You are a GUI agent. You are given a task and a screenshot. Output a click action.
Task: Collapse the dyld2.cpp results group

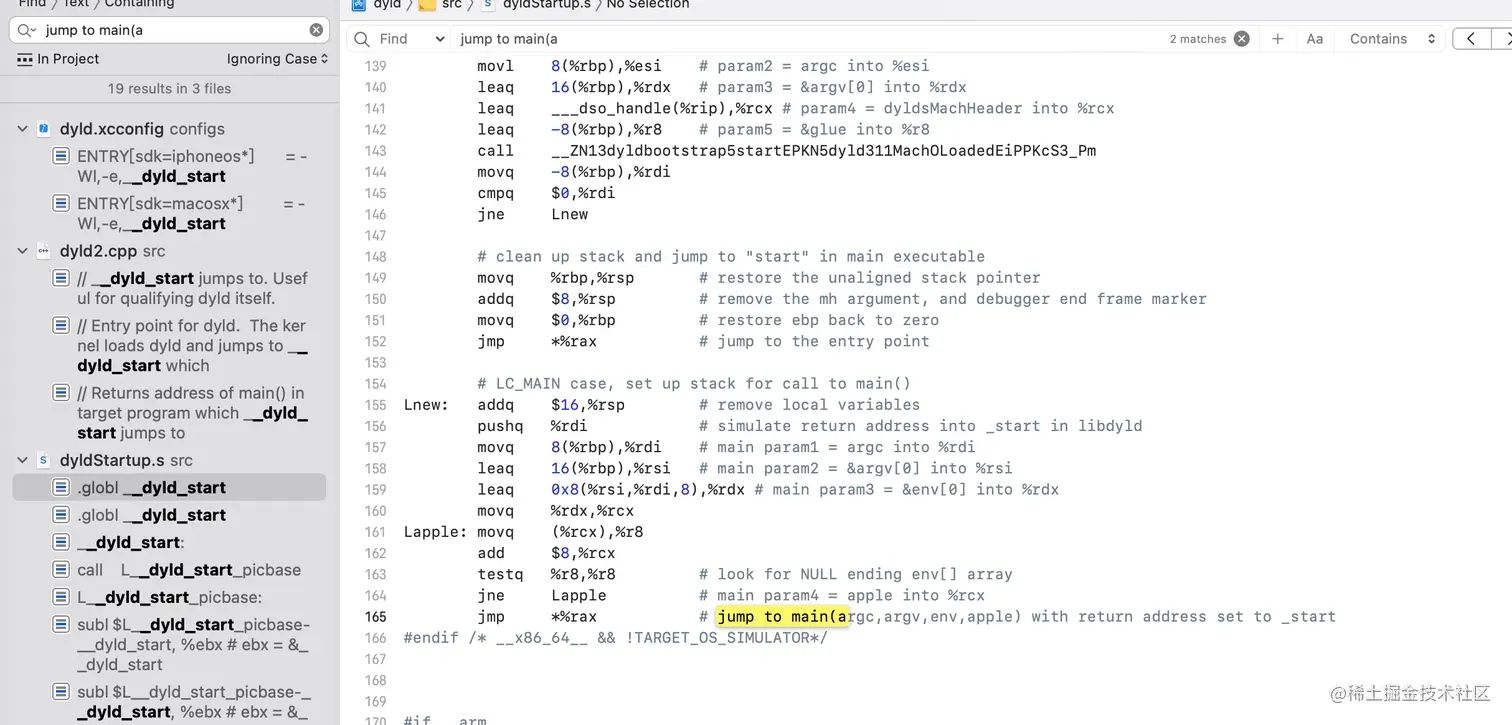pos(22,251)
